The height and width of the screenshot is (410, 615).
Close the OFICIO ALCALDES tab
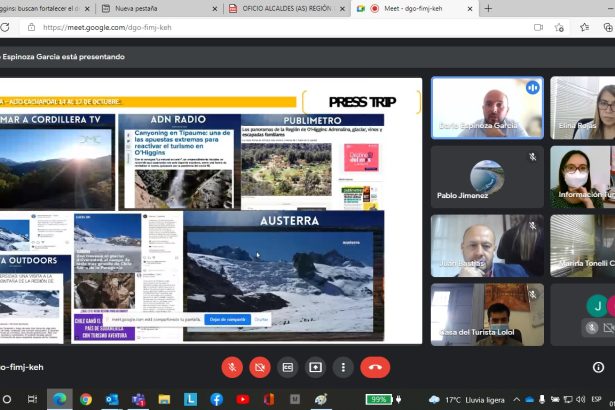(342, 8)
